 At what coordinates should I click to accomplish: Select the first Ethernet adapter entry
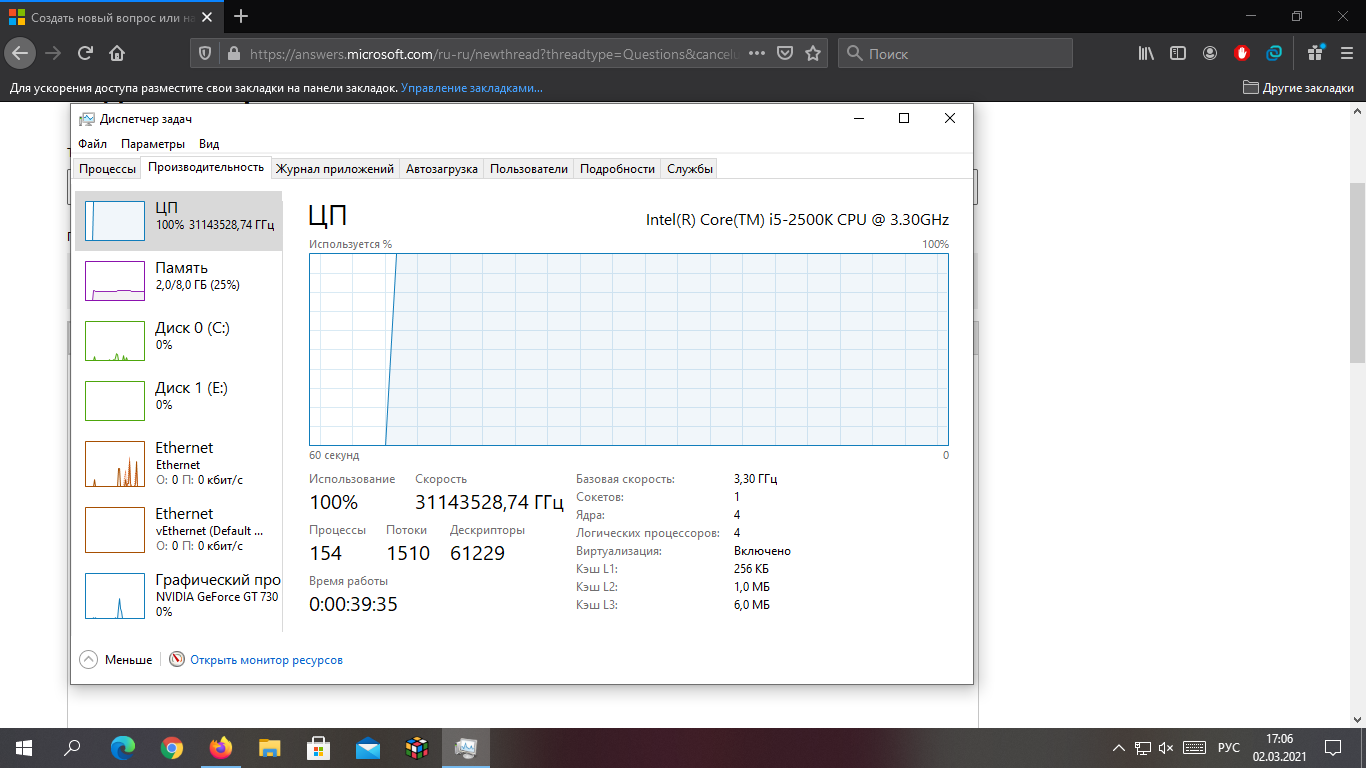pos(179,464)
